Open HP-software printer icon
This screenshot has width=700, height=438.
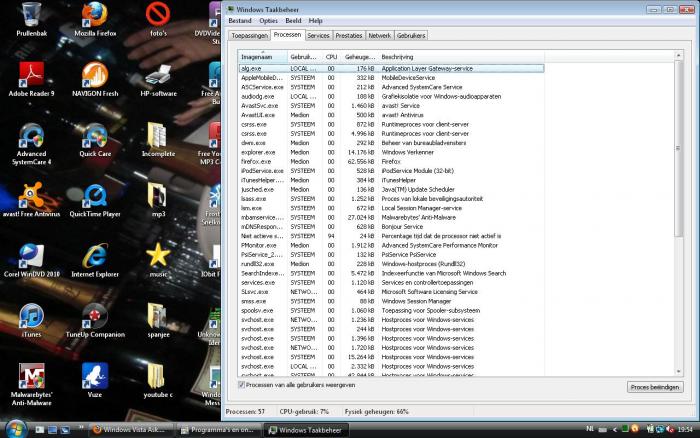pyautogui.click(x=158, y=79)
